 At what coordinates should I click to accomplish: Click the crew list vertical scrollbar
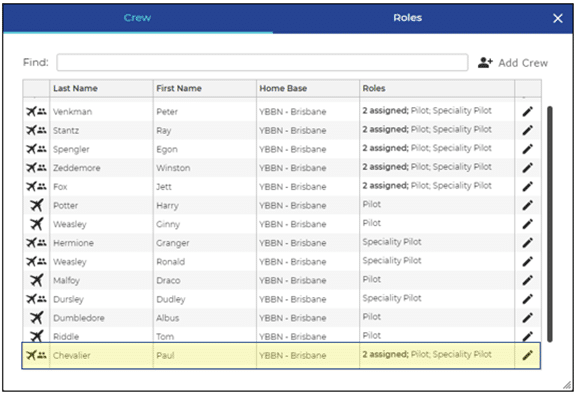(550, 224)
